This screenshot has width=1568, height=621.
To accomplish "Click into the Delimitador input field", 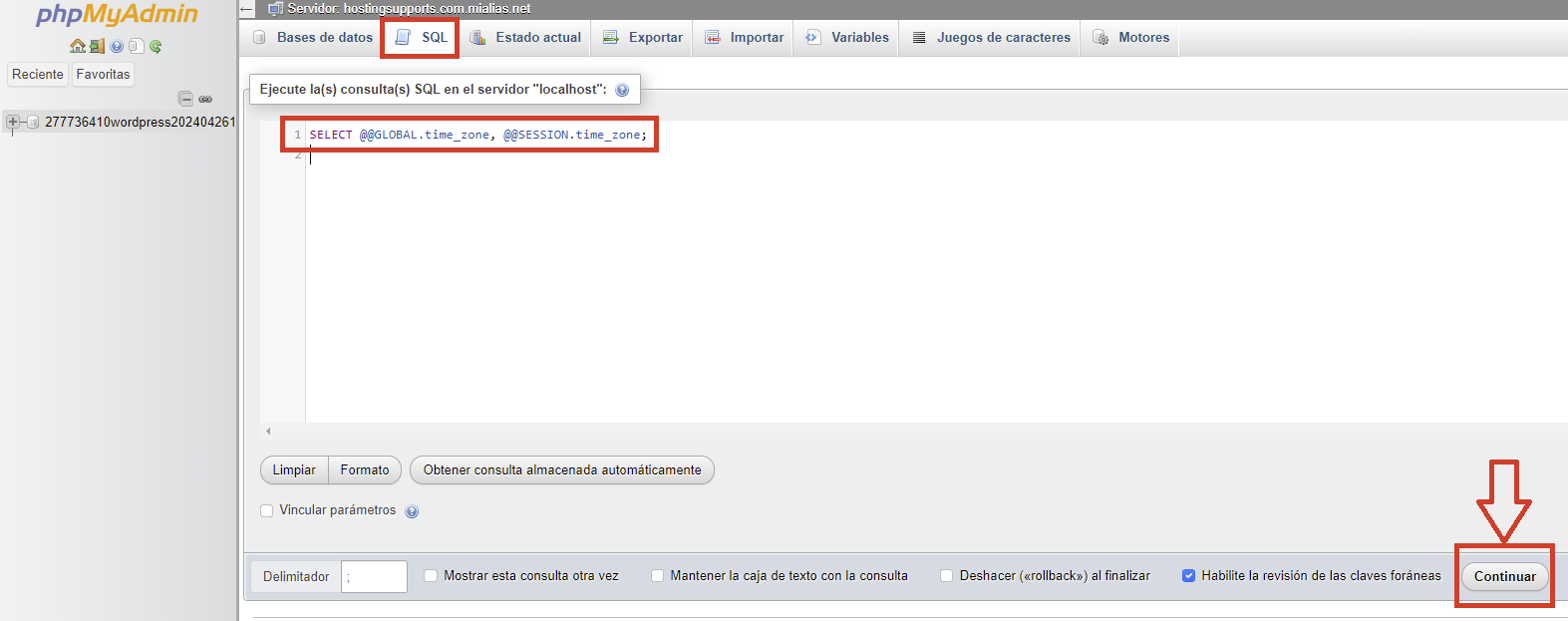I will coord(374,577).
